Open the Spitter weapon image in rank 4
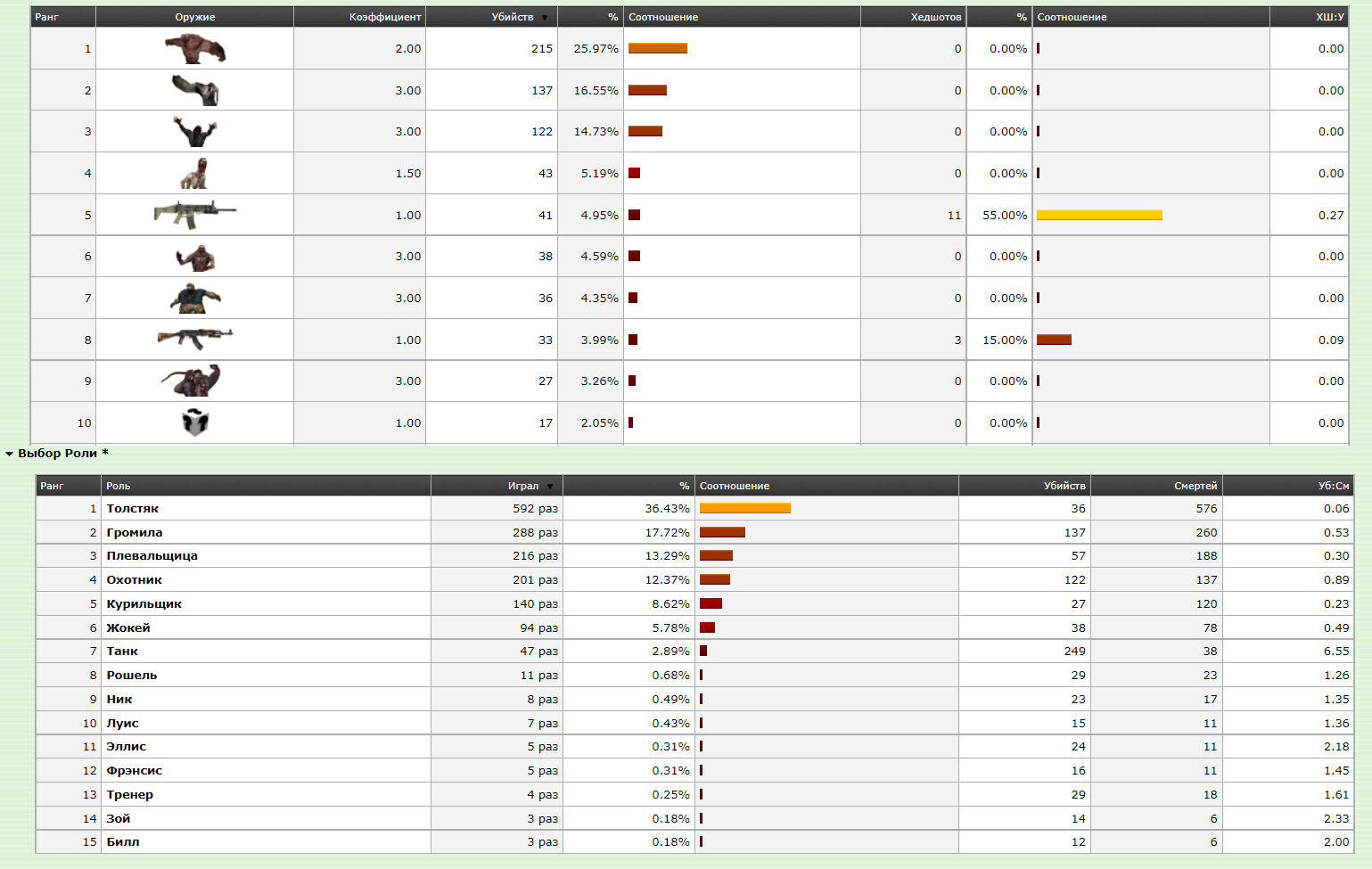The image size is (1372, 869). point(194,173)
